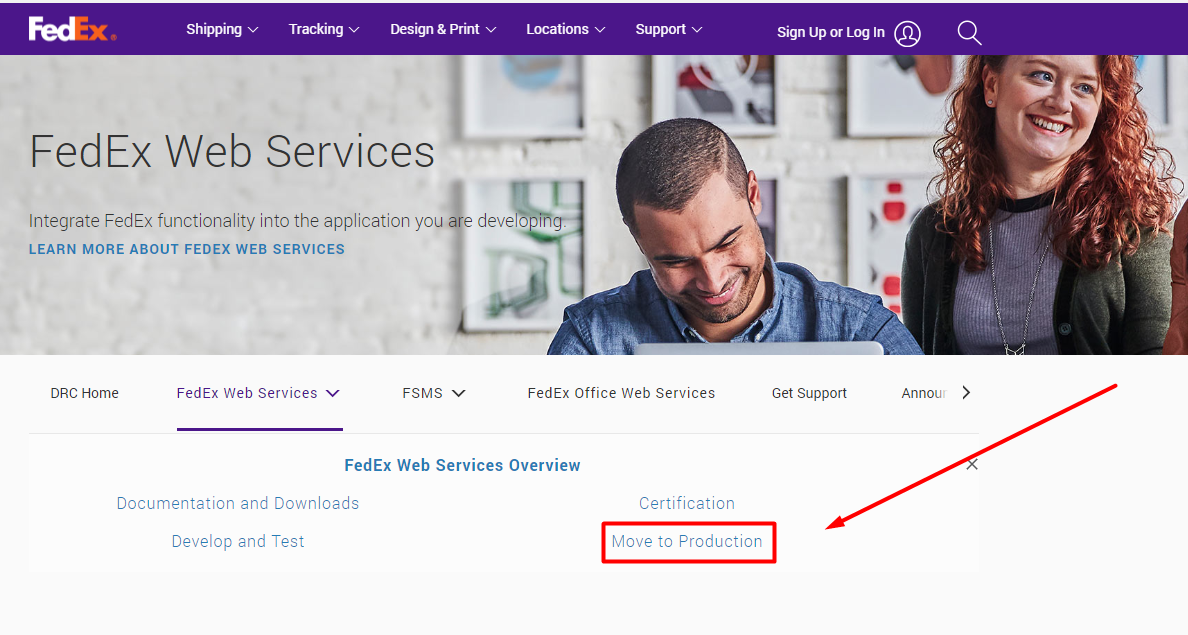Open the Locations dropdown menu
The height and width of the screenshot is (635, 1188).
click(565, 30)
